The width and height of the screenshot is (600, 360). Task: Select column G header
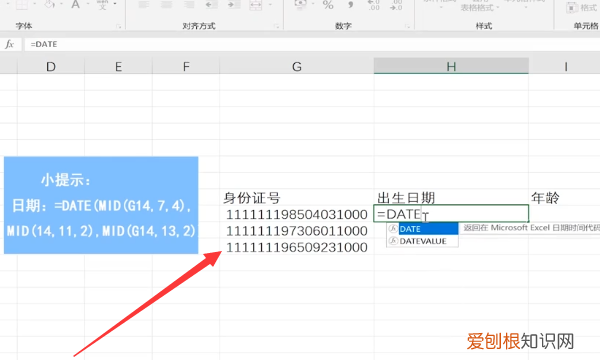(297, 67)
